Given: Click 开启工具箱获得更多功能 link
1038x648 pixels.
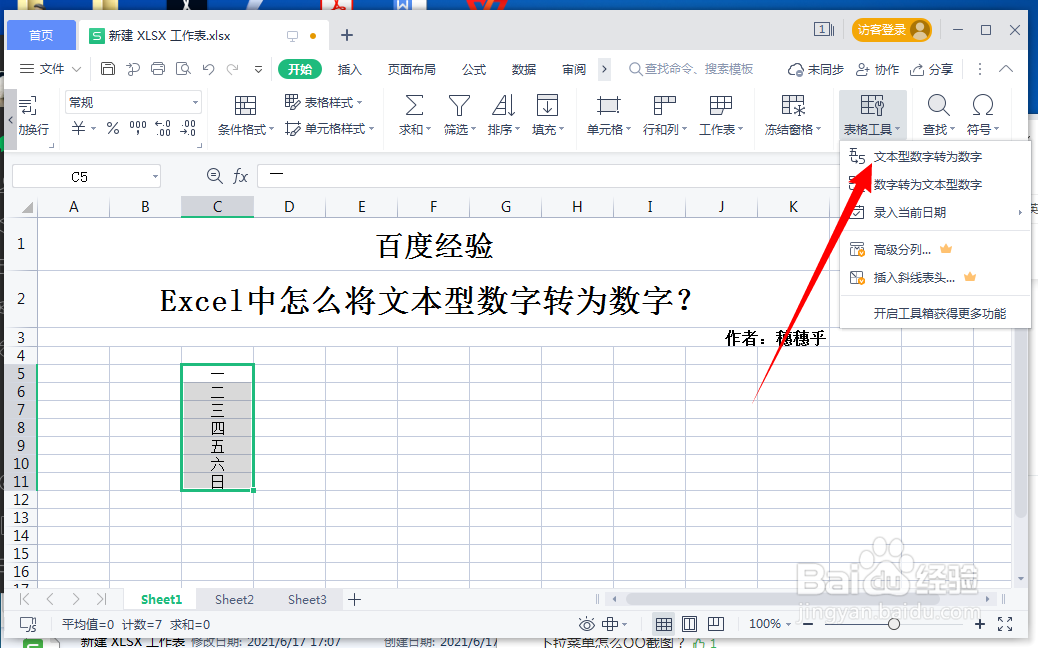Looking at the screenshot, I should coord(939,313).
